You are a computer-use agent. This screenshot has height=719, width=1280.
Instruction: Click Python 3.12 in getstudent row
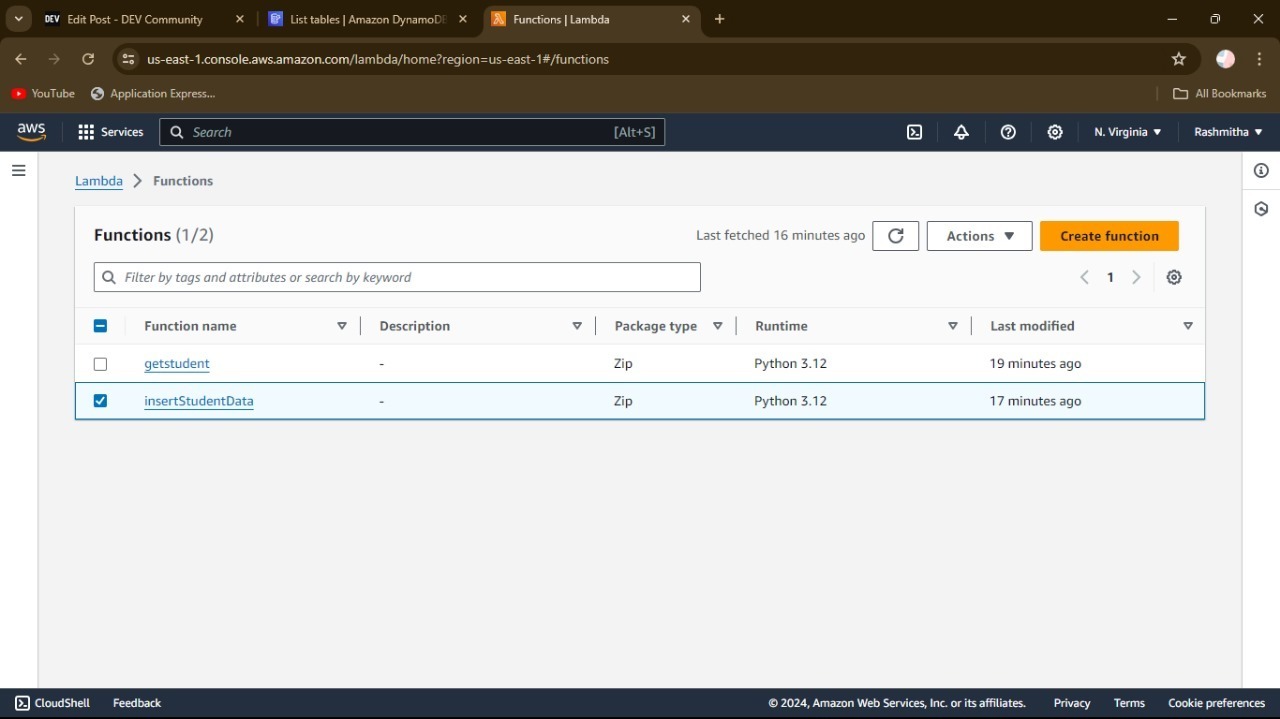tap(790, 364)
